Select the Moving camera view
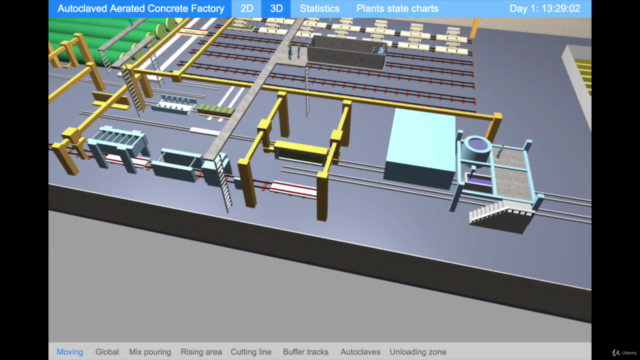Viewport: 640px width, 360px height. pyautogui.click(x=70, y=352)
